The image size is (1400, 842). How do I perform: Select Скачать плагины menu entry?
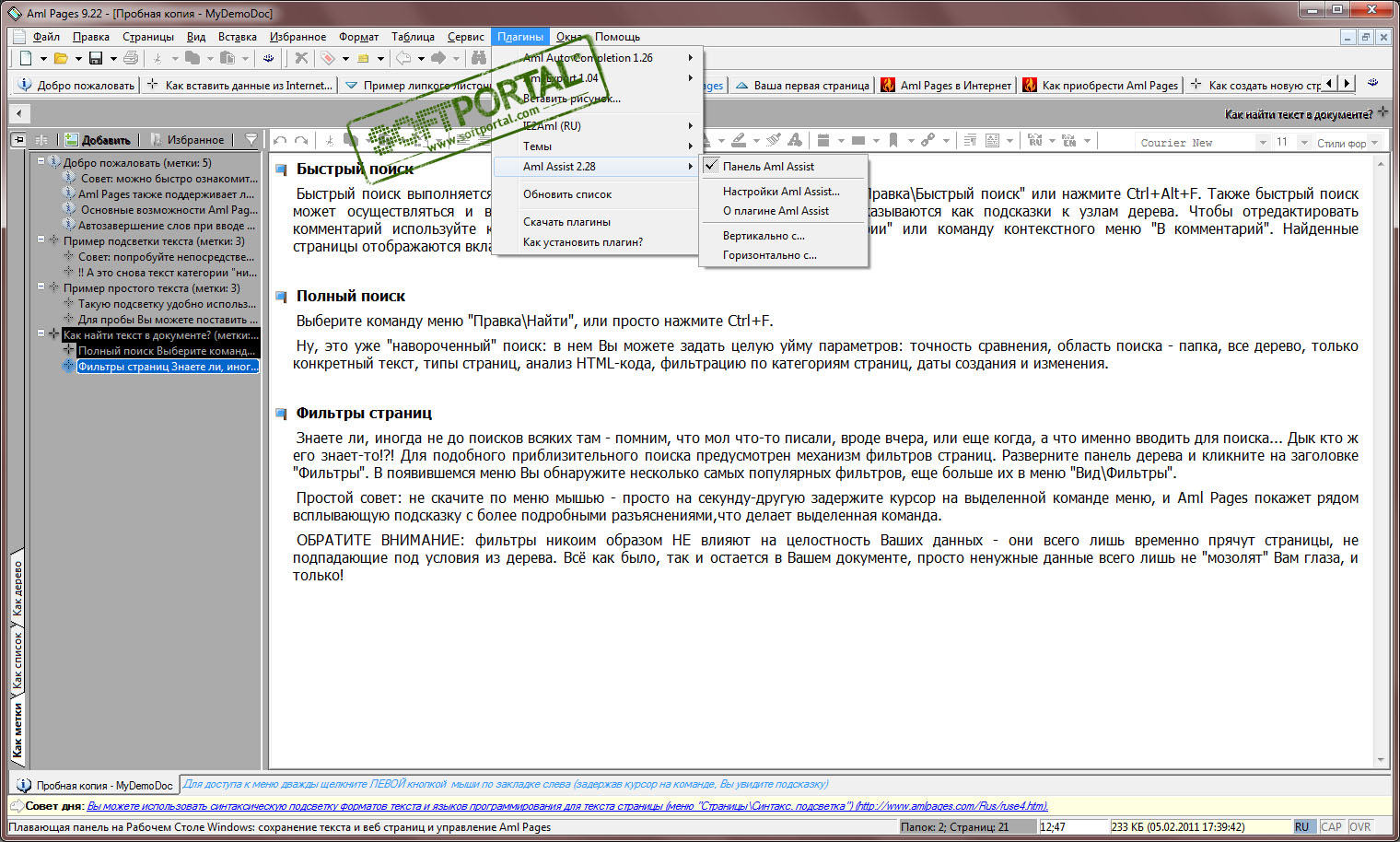[x=599, y=222]
